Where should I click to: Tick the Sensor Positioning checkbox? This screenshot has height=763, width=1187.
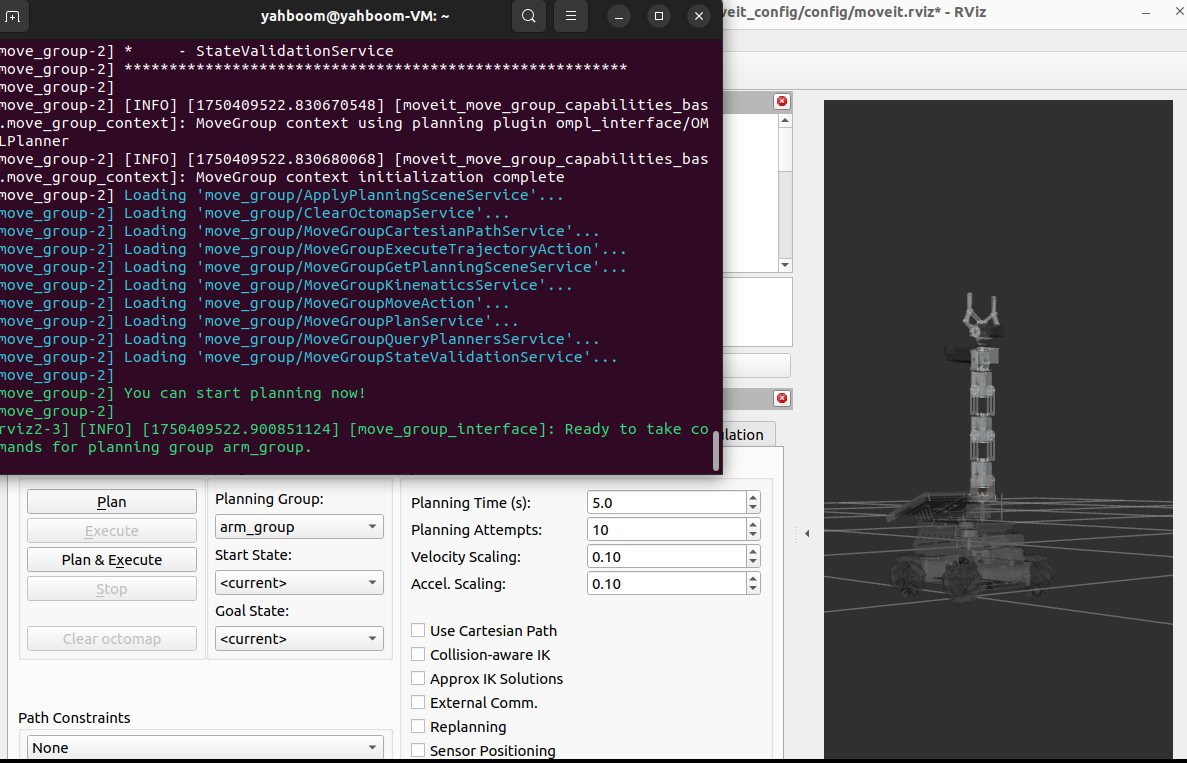coord(418,750)
